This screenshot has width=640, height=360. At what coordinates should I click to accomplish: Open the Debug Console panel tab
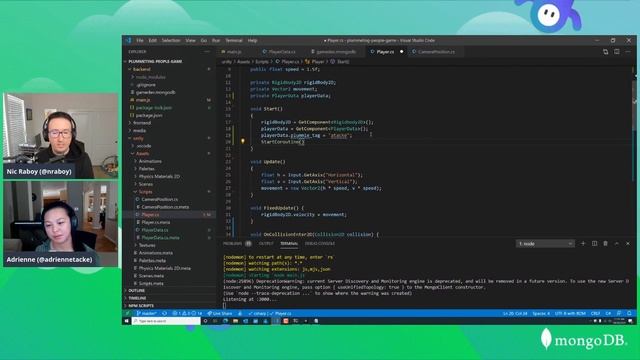coord(320,244)
